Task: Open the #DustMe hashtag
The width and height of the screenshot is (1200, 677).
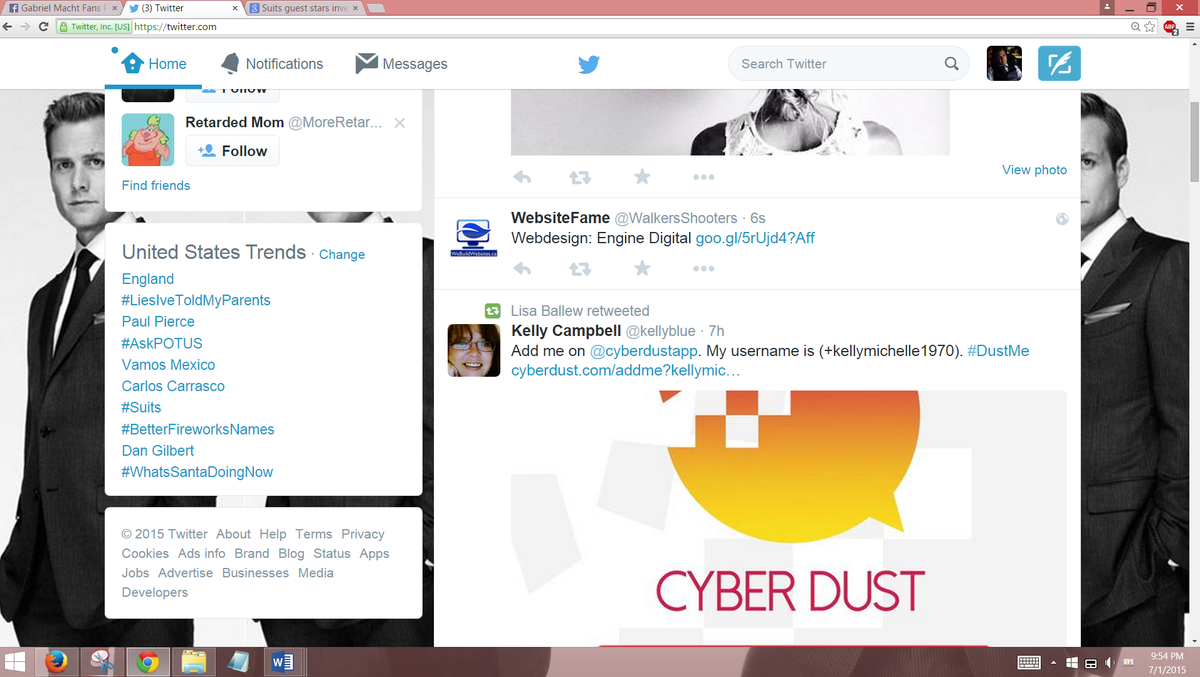Action: click(x=998, y=351)
